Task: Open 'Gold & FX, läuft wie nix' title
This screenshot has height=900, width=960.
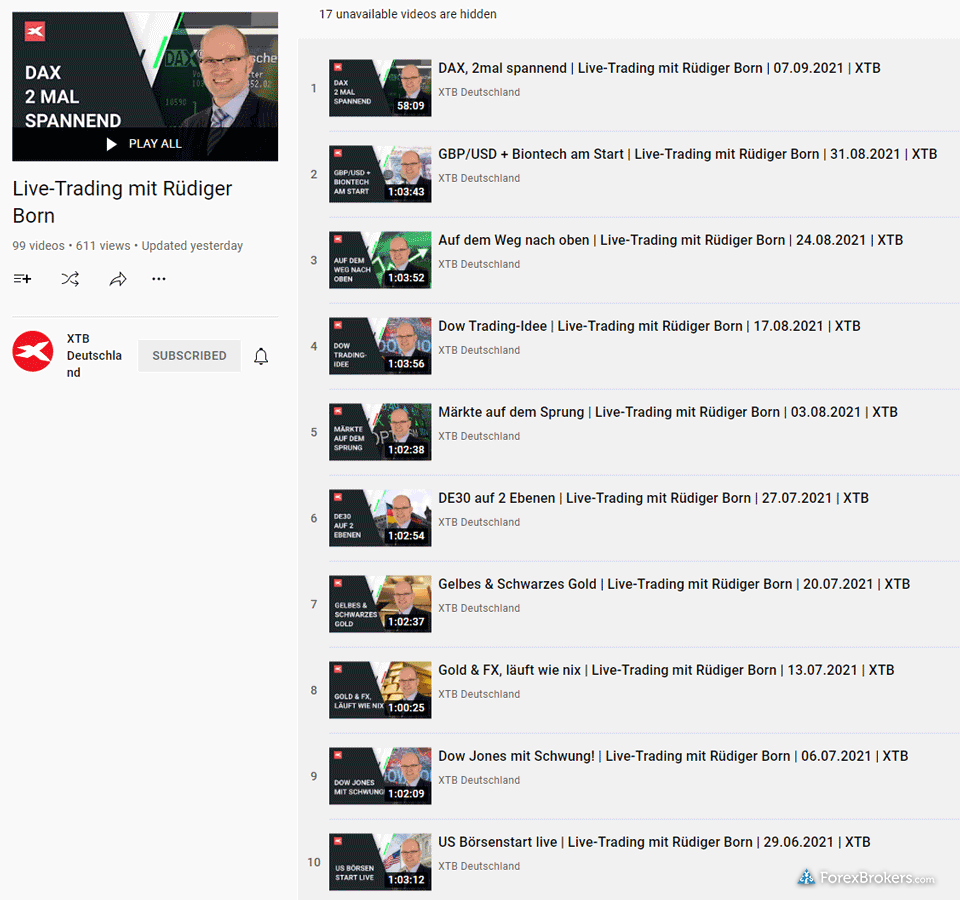Action: [x=666, y=670]
